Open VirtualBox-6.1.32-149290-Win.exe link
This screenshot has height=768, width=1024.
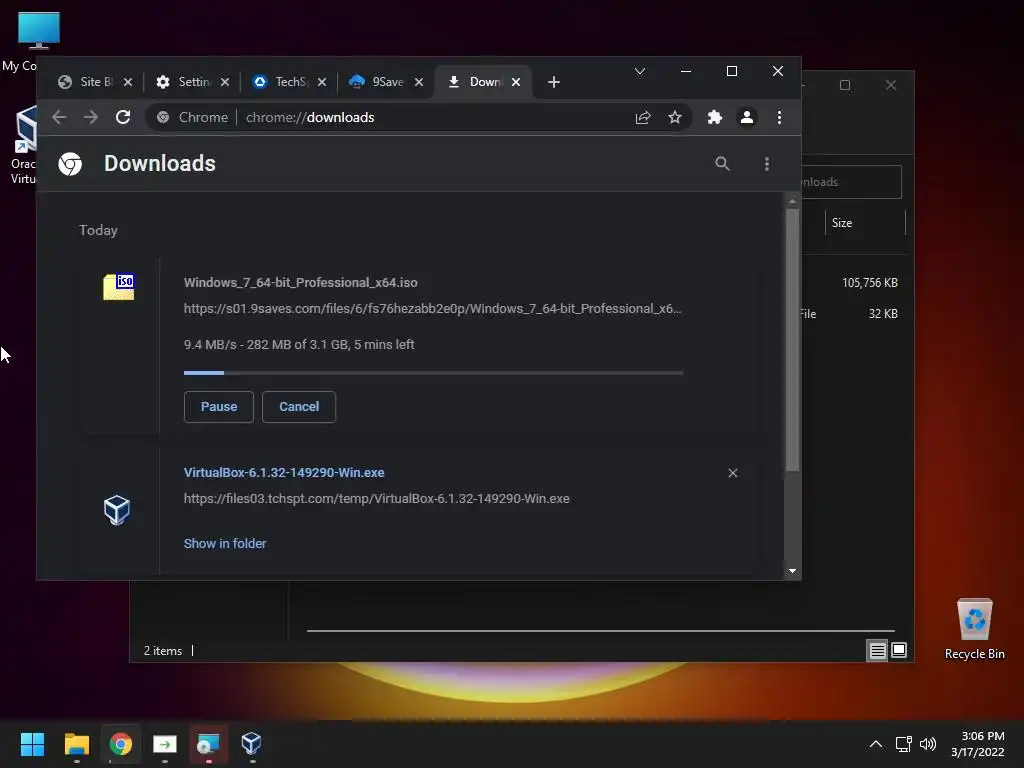[284, 473]
